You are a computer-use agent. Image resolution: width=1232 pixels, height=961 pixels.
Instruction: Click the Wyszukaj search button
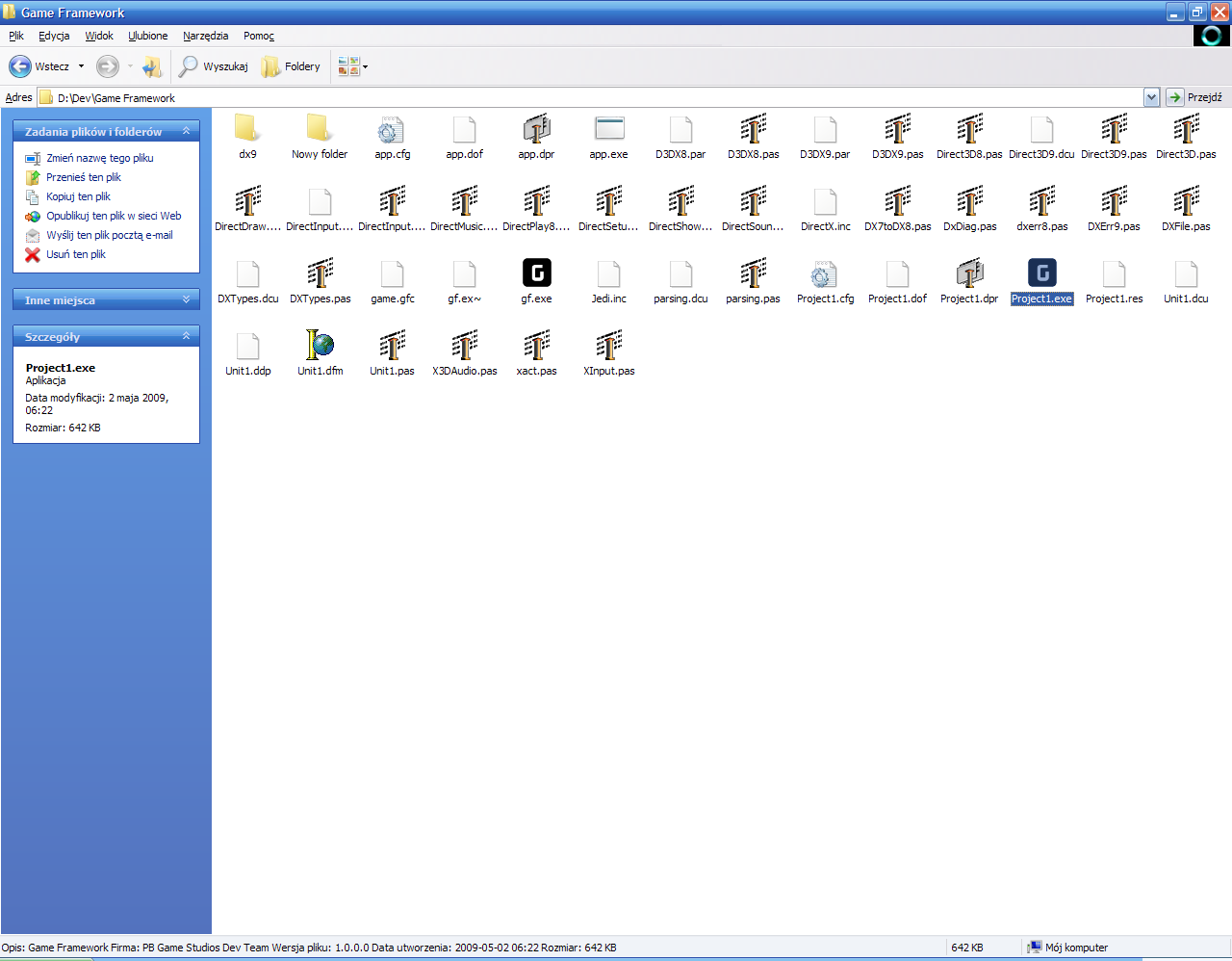coord(214,66)
